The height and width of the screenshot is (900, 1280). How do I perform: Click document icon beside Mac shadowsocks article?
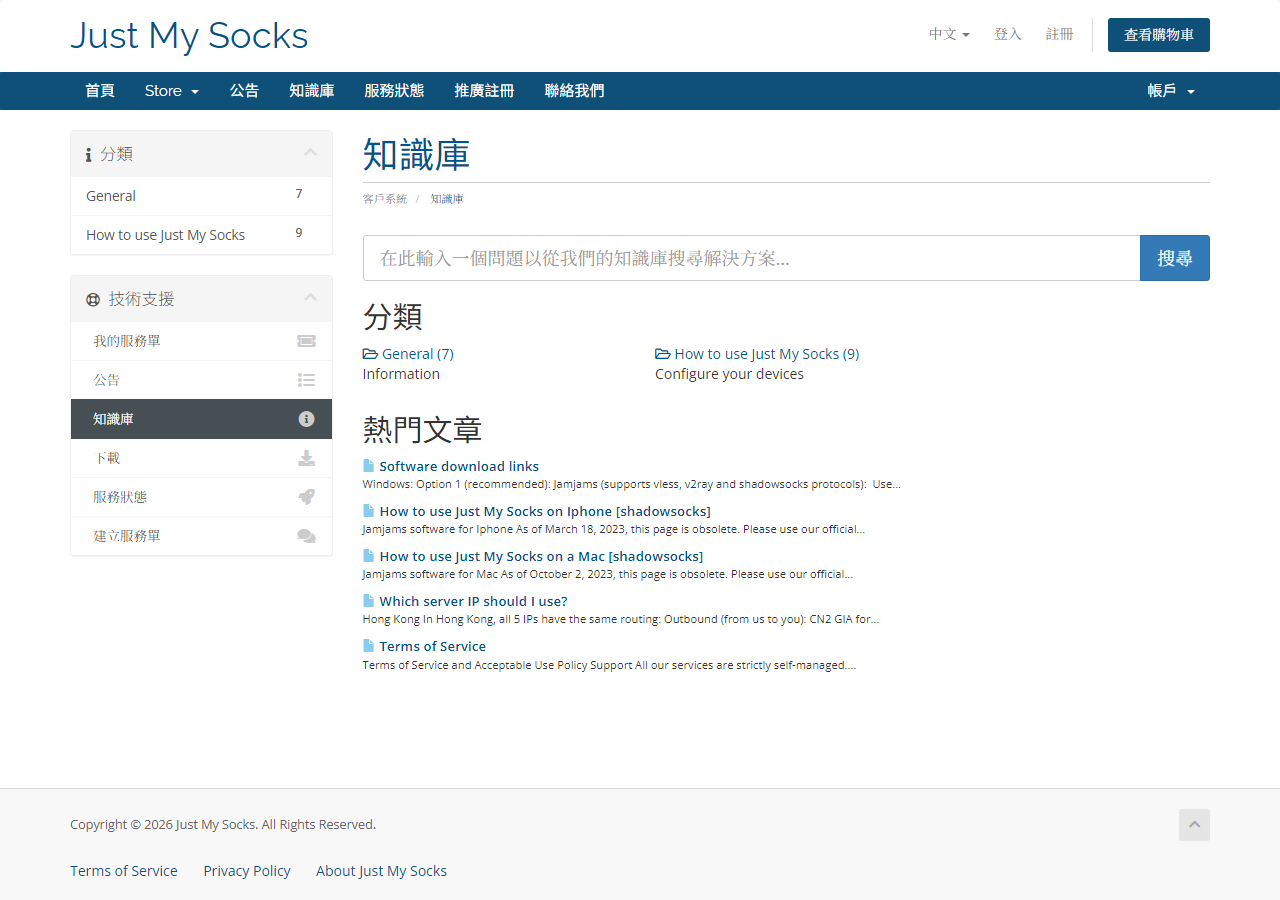368,556
